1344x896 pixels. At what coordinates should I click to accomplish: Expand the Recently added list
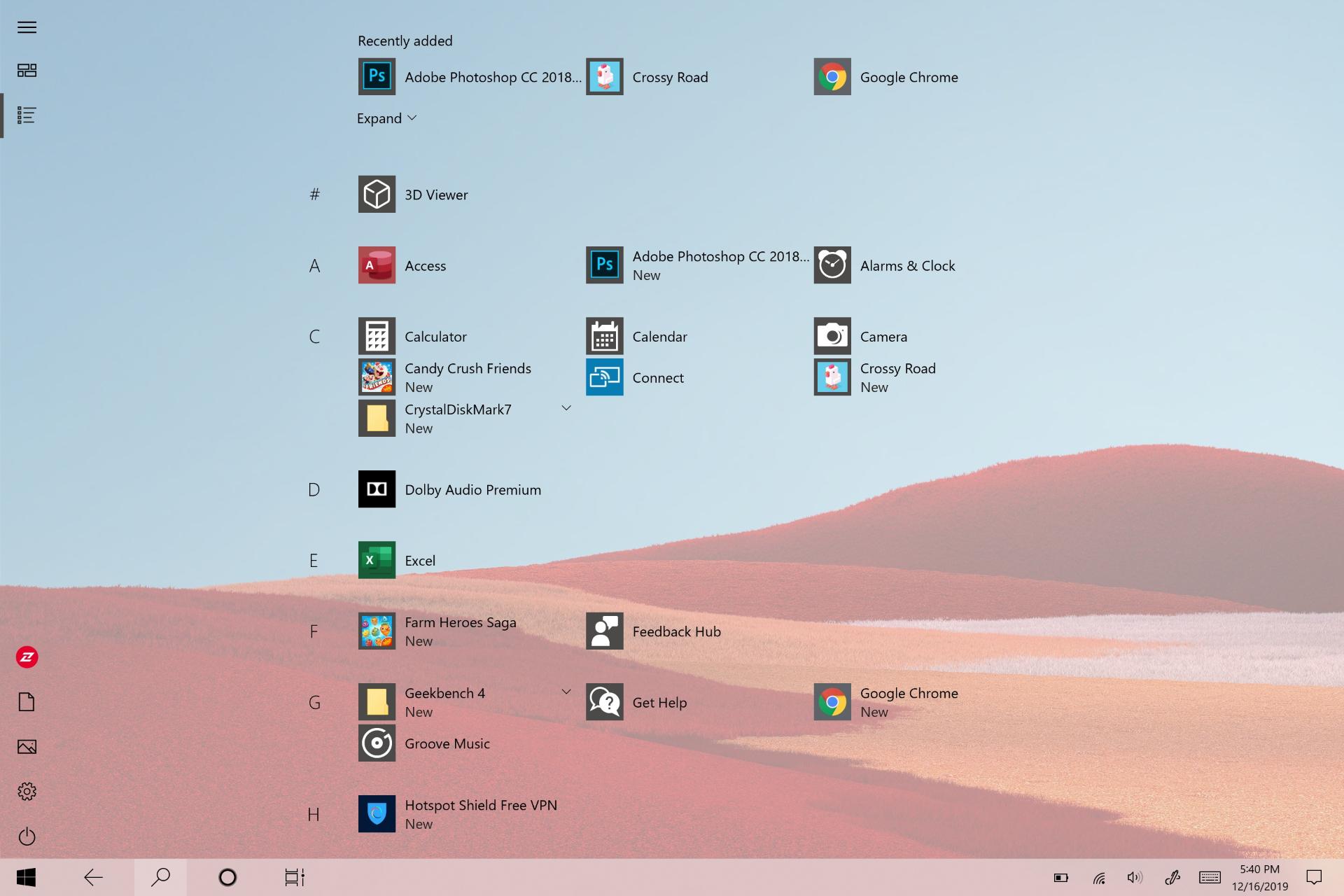[386, 118]
